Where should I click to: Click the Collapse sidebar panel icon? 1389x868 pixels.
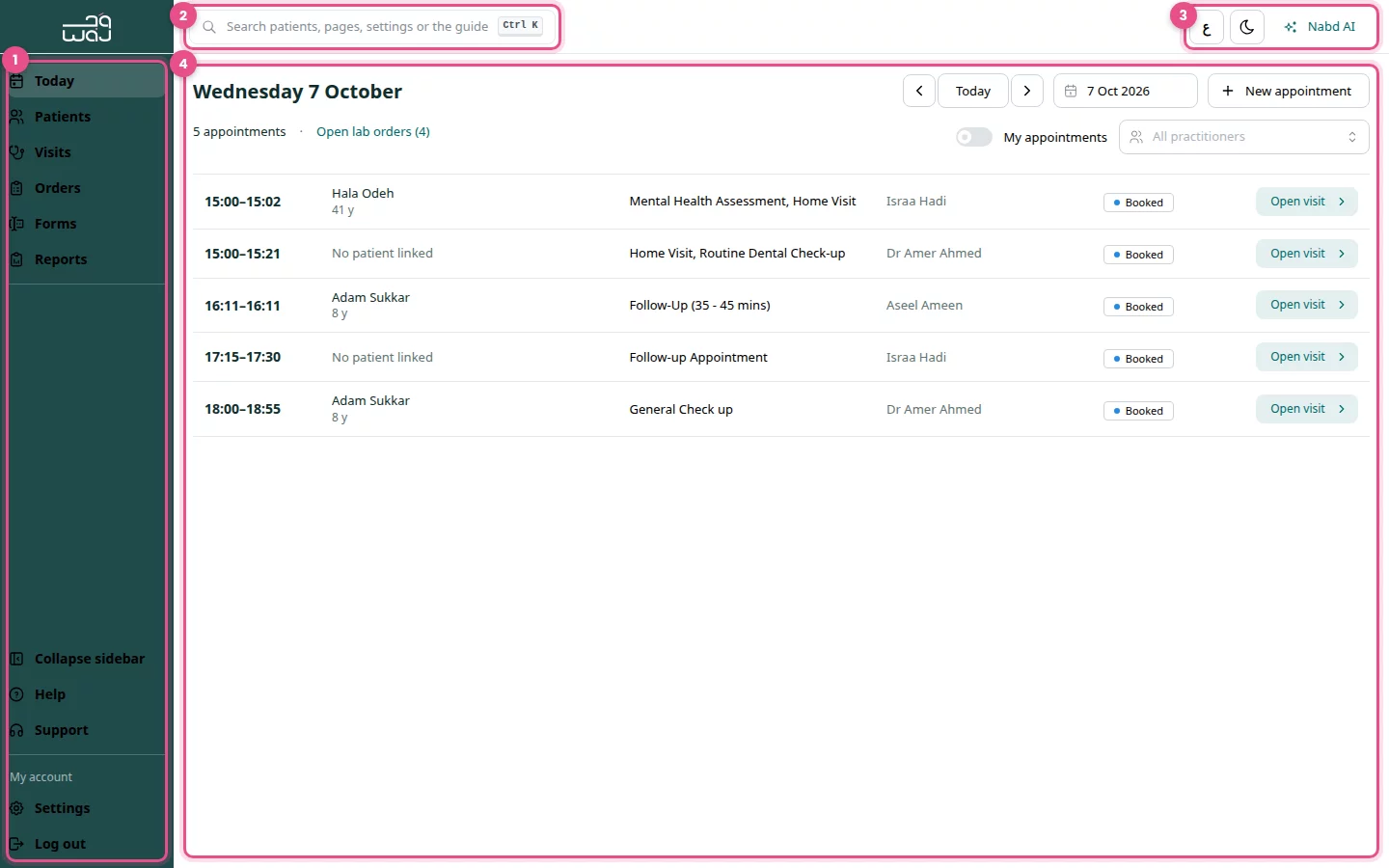16,659
